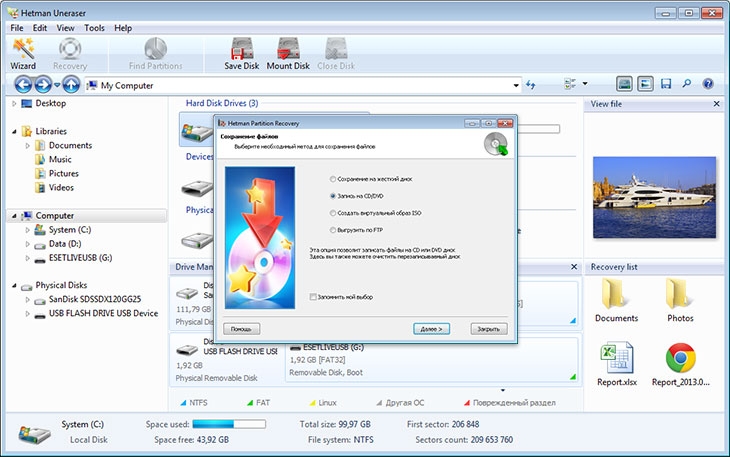Open the View menu
This screenshot has width=730, height=457.
[65, 28]
